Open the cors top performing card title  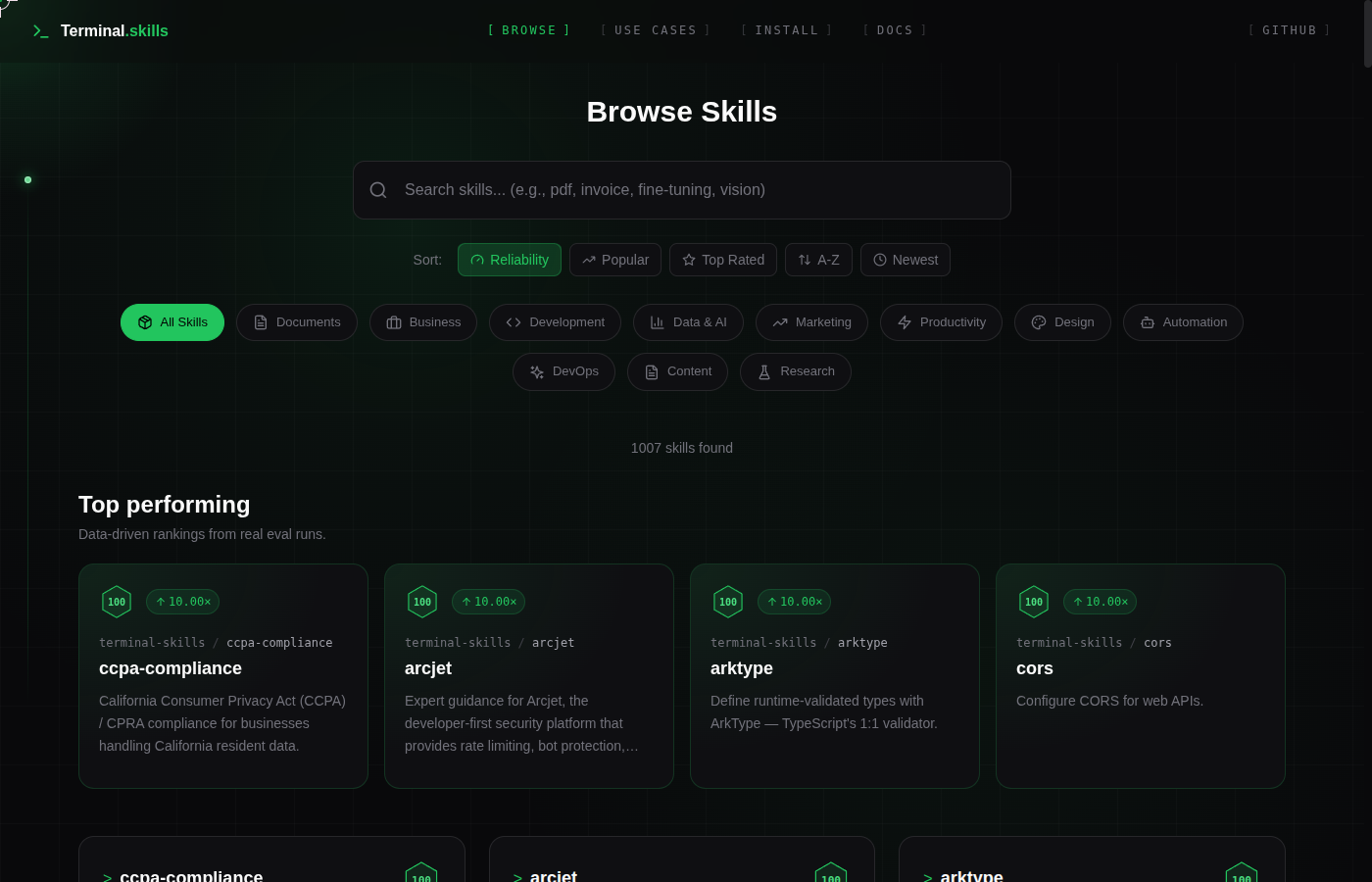[x=1035, y=668]
